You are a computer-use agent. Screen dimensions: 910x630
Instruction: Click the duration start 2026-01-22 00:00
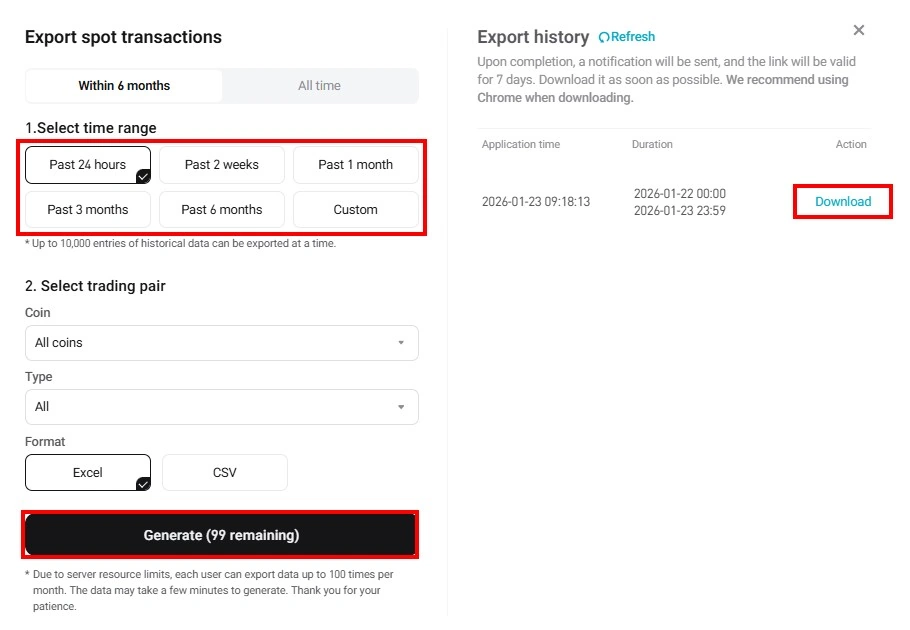tap(680, 194)
